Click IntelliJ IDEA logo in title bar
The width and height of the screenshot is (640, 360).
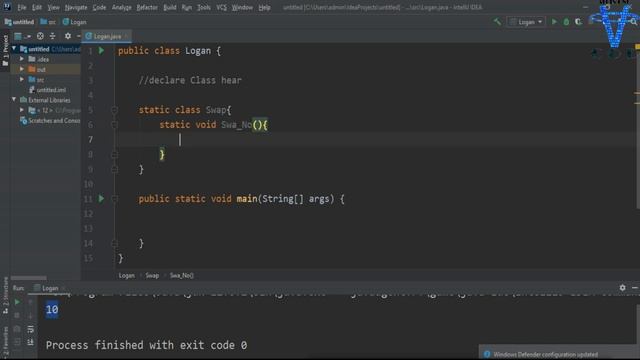[7, 7]
